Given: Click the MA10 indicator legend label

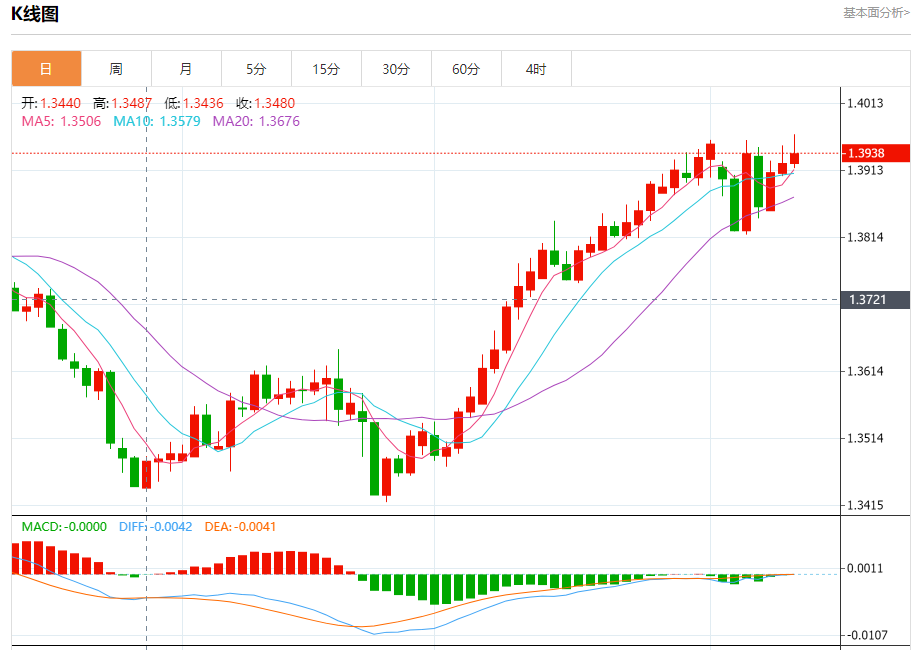Looking at the screenshot, I should coord(157,121).
